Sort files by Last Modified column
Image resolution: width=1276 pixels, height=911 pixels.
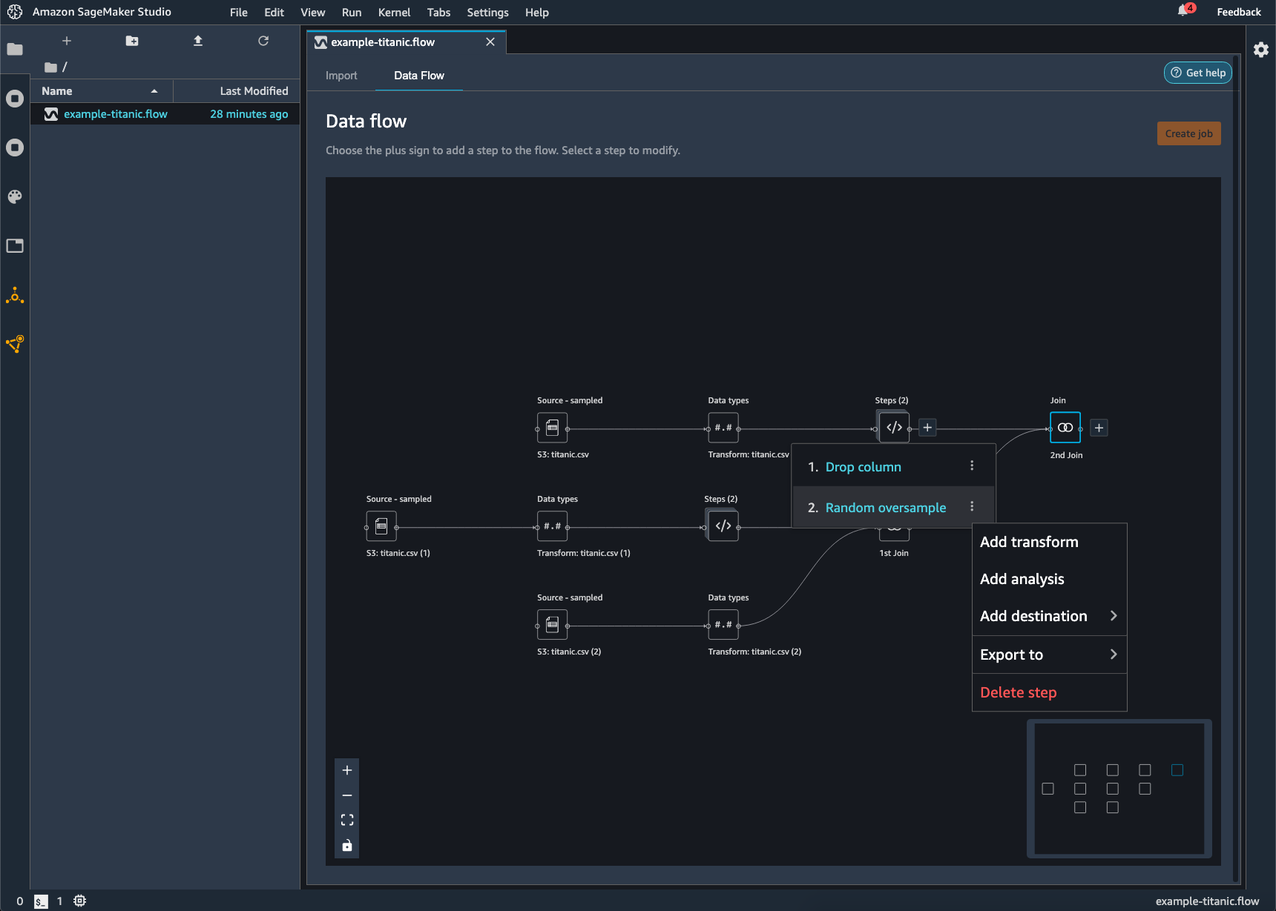click(x=237, y=91)
